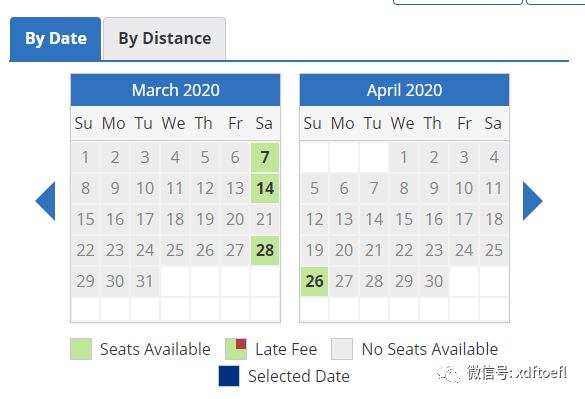
Task: Click April 1 unavailable date cell
Action: pos(404,157)
